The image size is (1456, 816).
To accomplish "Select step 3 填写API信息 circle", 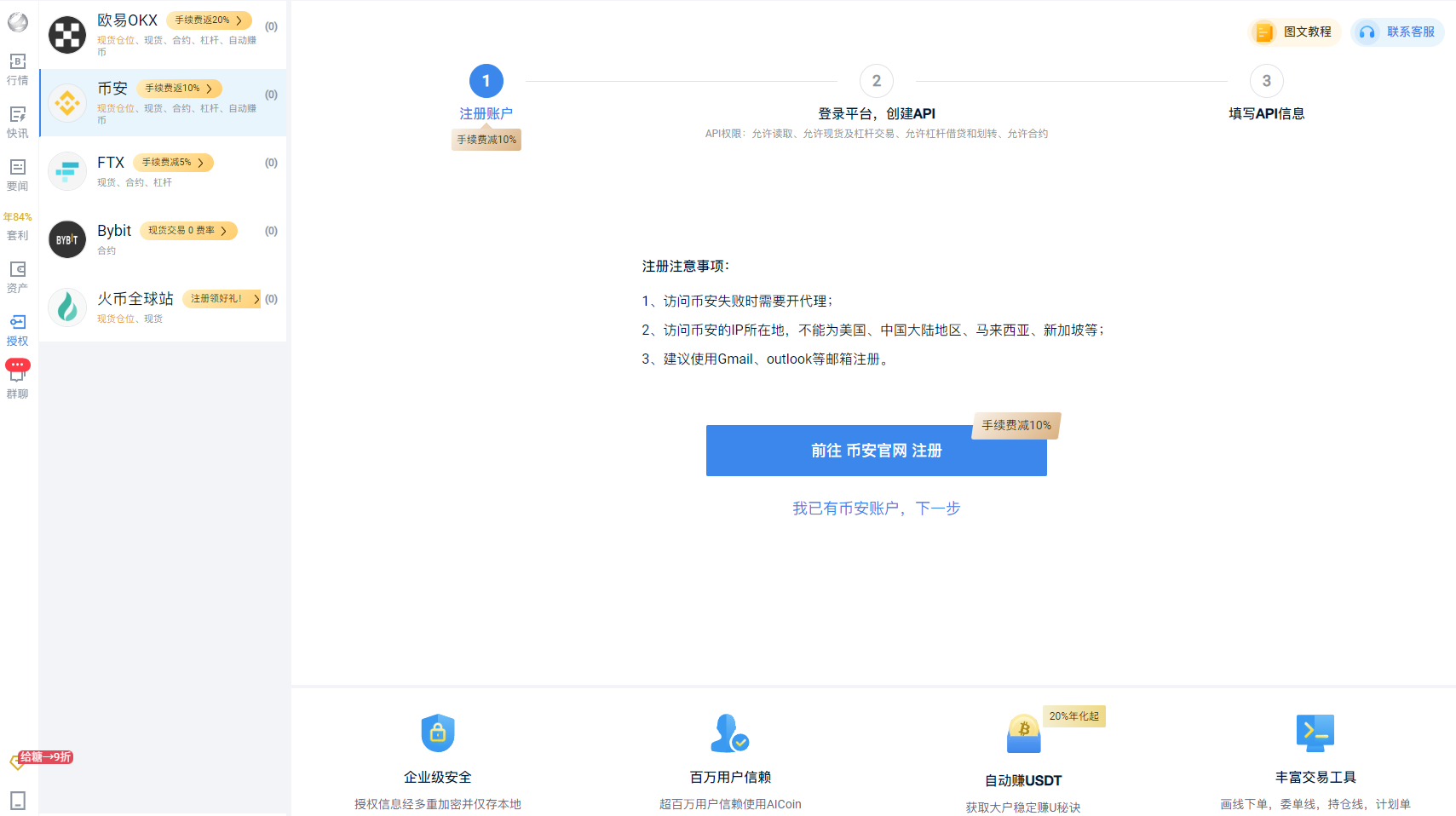I will point(1267,81).
